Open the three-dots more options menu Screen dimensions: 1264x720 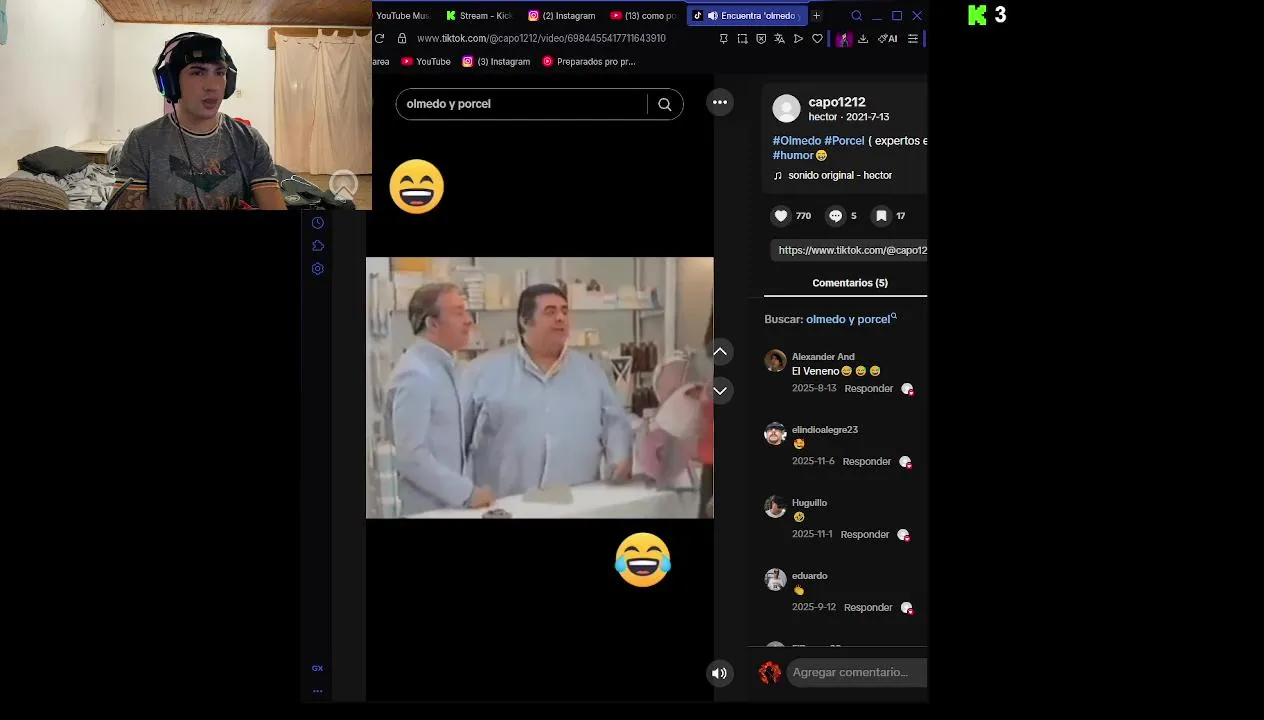coord(720,102)
